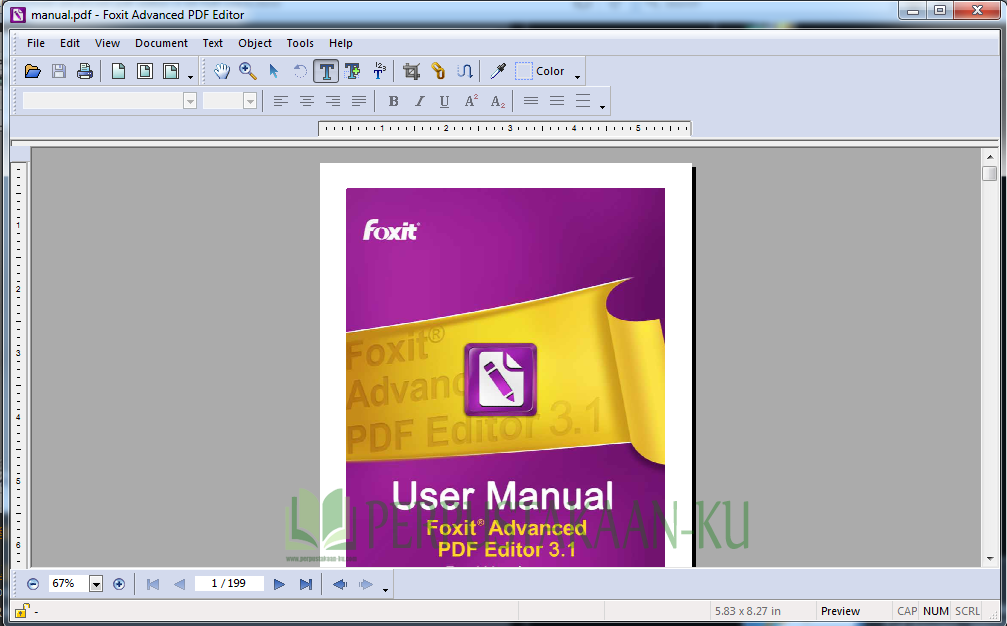This screenshot has width=1007, height=626.
Task: Open the Document menu
Action: click(x=161, y=43)
